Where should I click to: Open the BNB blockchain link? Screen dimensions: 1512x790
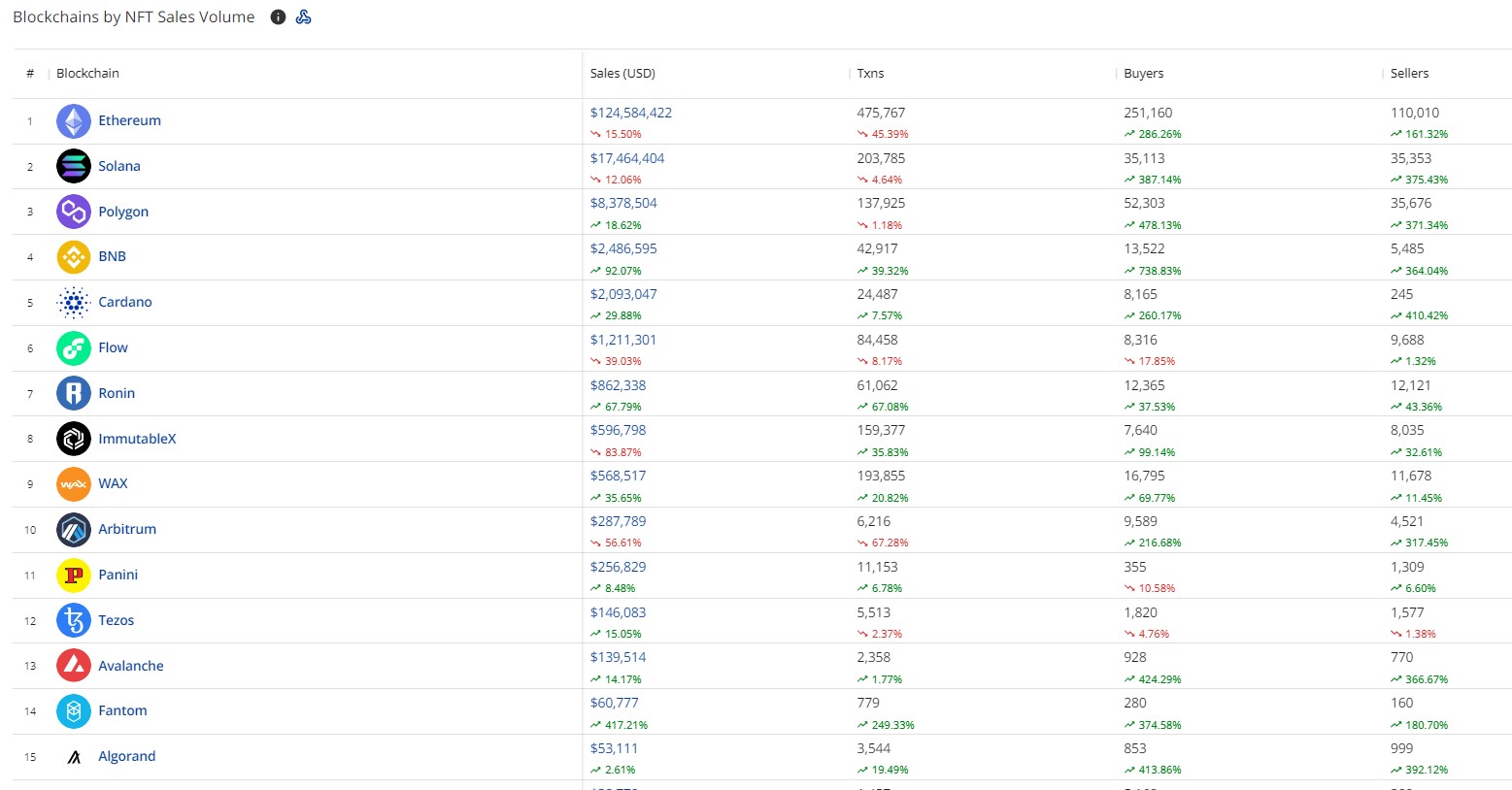click(113, 256)
